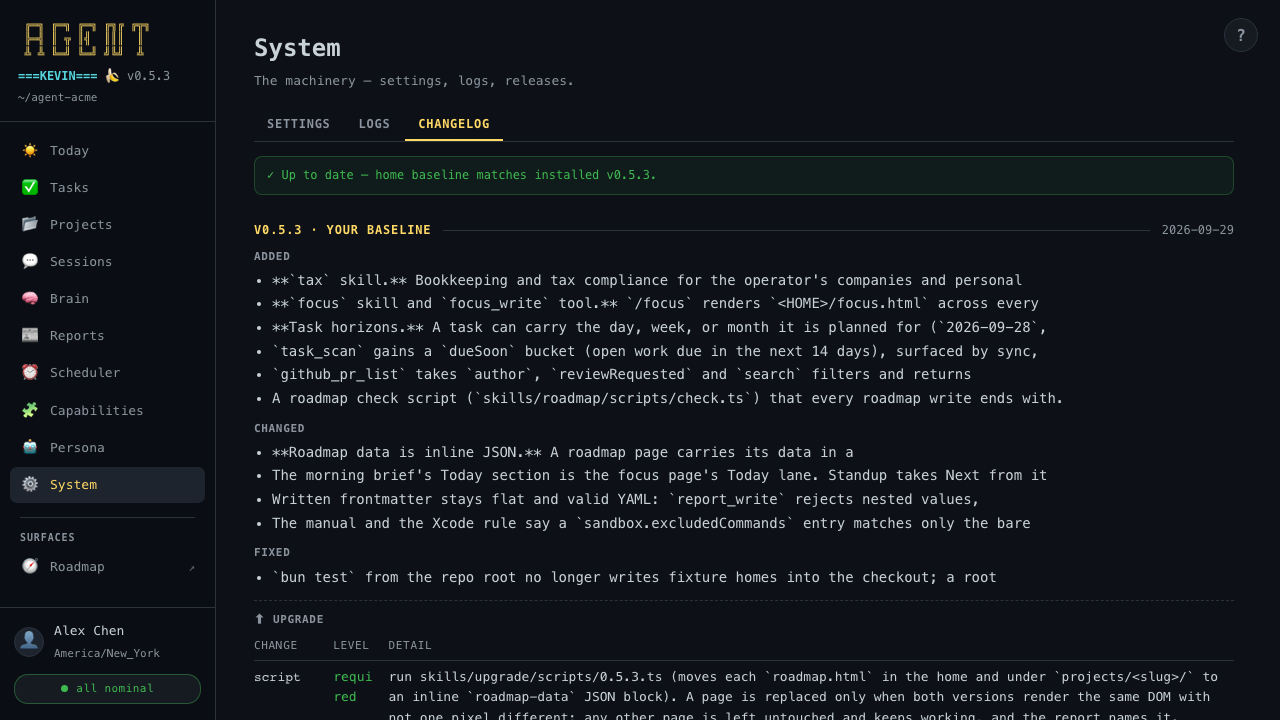Click the 'tax' skill changelog entry
This screenshot has width=1280, height=720.
[647, 280]
